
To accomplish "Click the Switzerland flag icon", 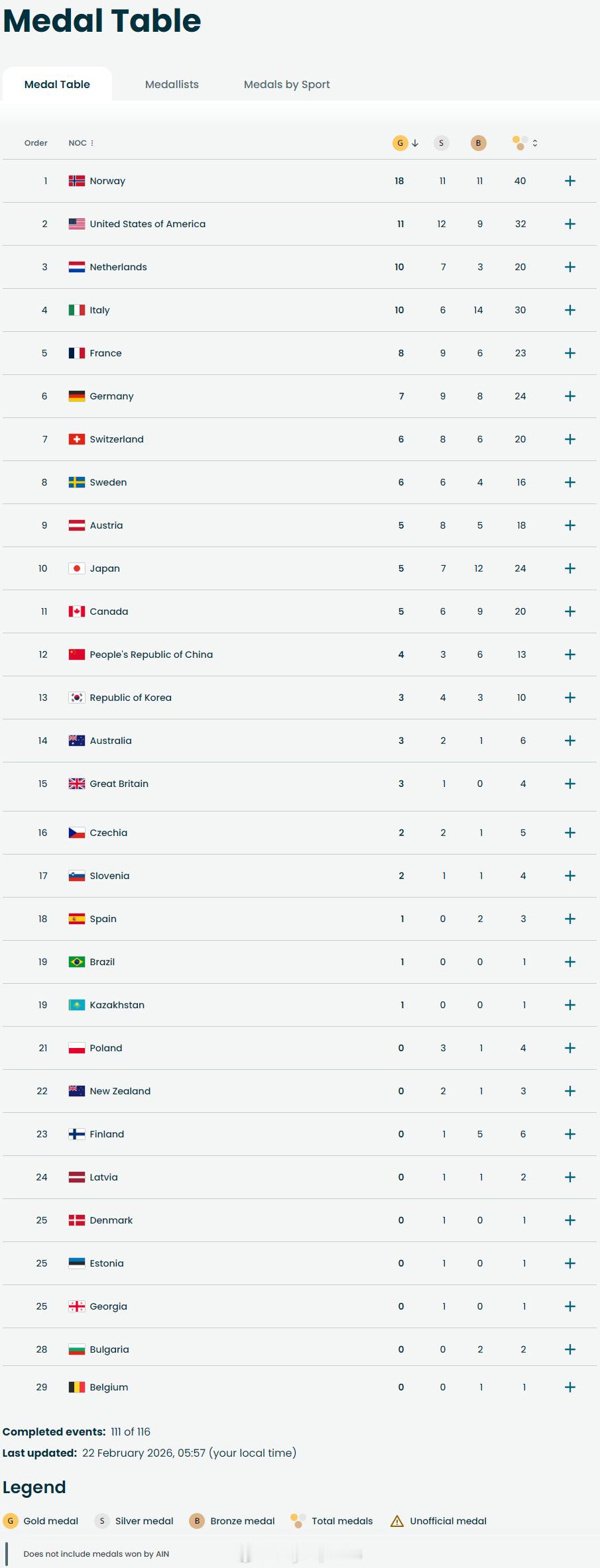I will pyautogui.click(x=77, y=439).
